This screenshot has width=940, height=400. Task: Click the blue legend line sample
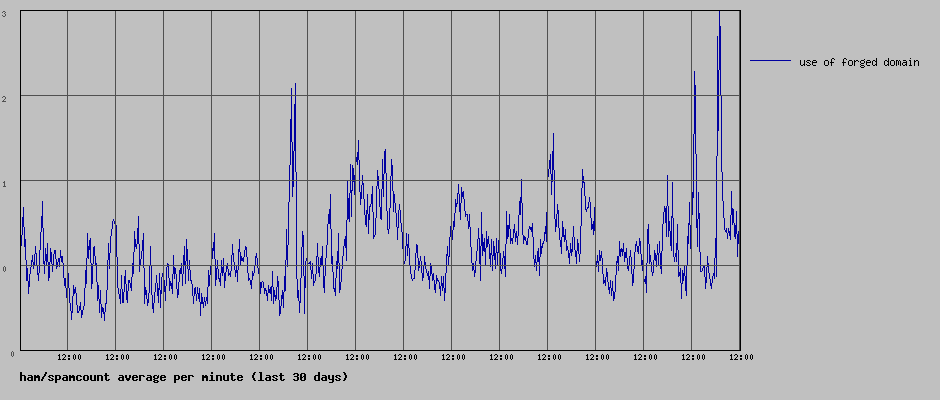pos(770,61)
